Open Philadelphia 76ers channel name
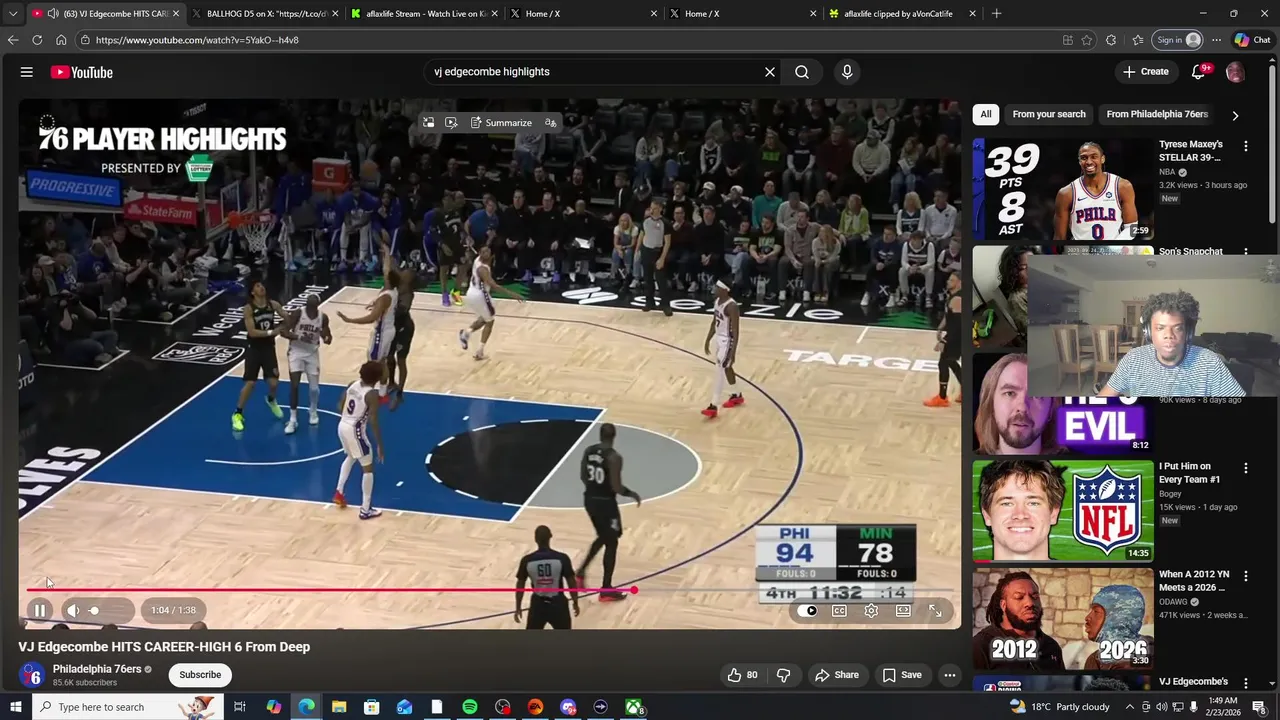The height and width of the screenshot is (720, 1280). (97, 669)
